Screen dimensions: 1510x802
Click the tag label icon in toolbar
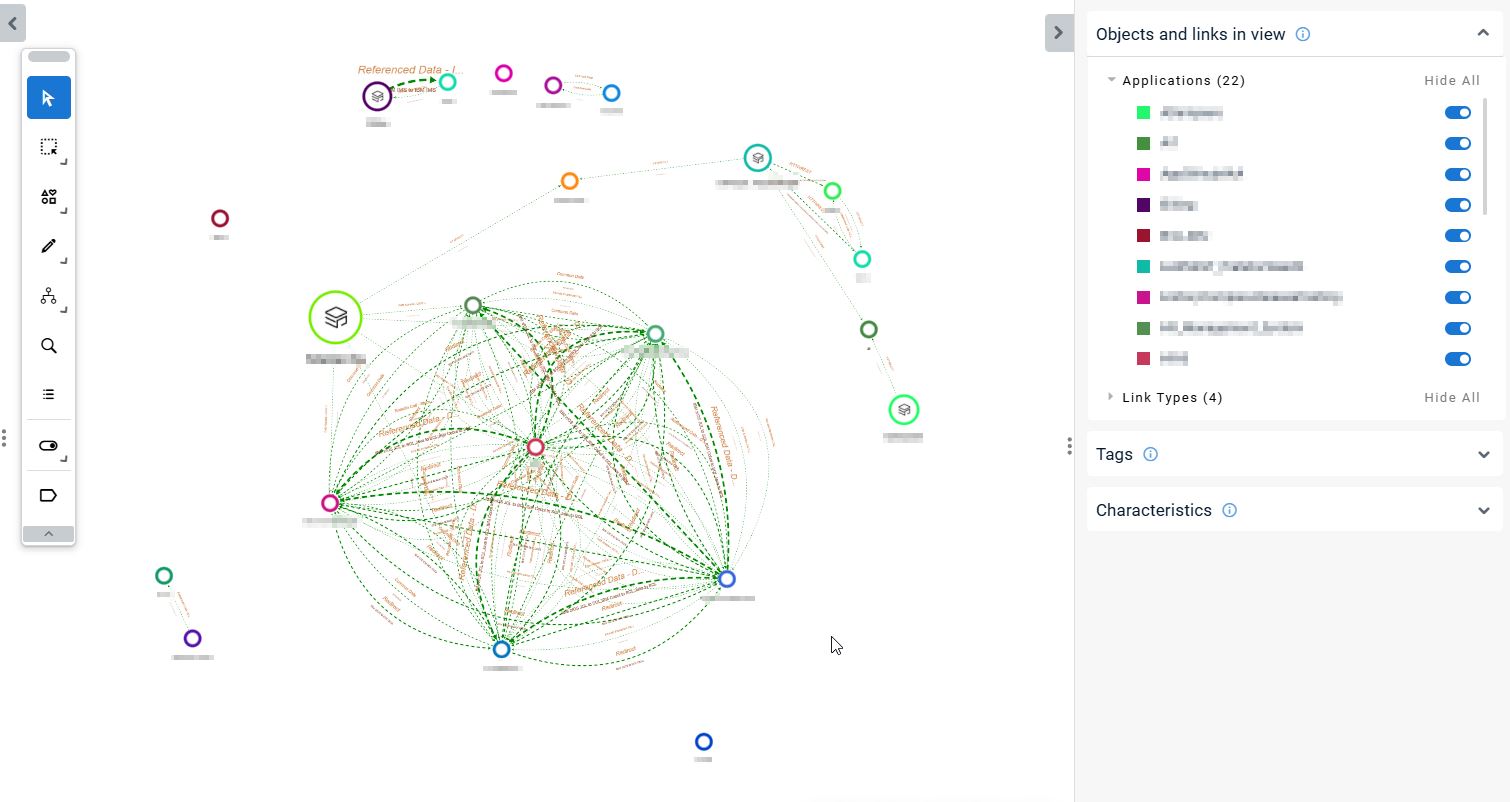[48, 495]
